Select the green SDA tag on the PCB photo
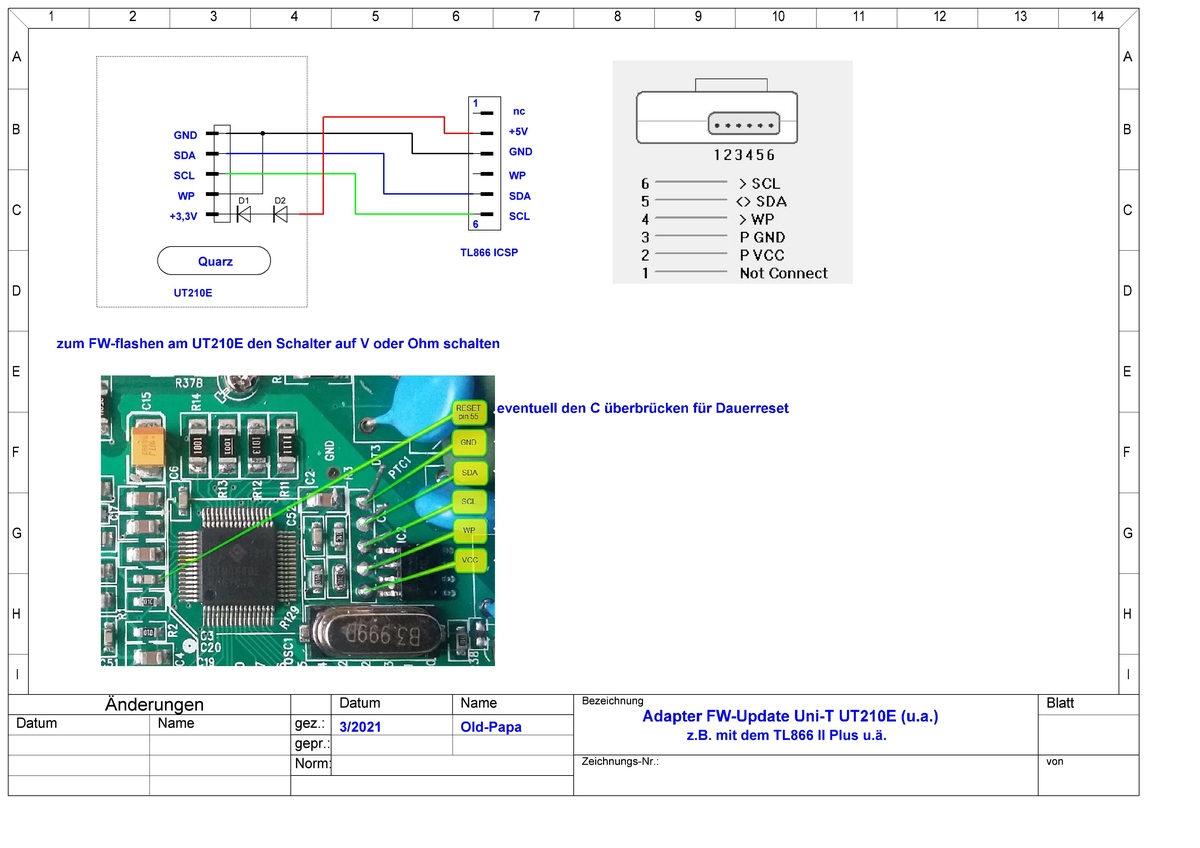The image size is (1200, 848). [x=468, y=471]
